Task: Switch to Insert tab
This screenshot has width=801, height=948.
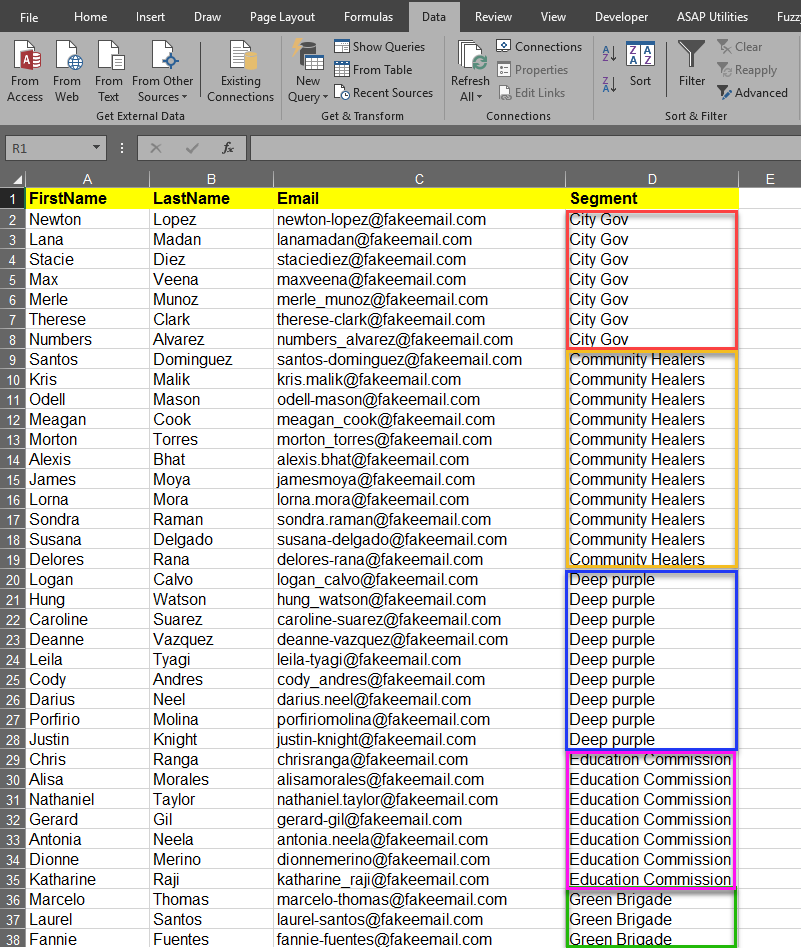Action: pos(150,17)
